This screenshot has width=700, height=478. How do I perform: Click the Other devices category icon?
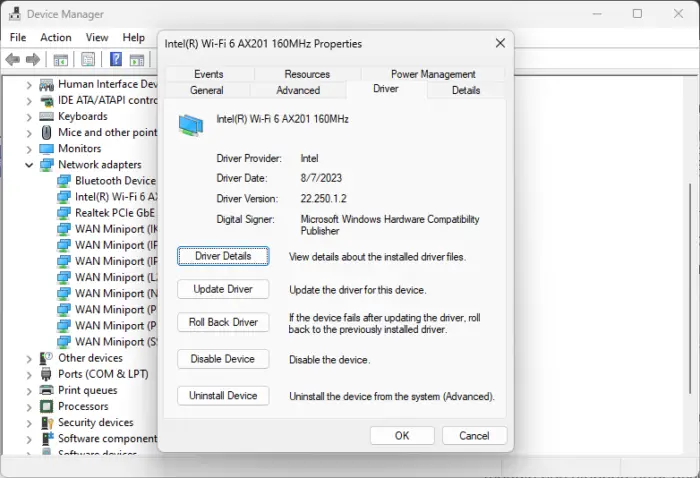(x=46, y=358)
